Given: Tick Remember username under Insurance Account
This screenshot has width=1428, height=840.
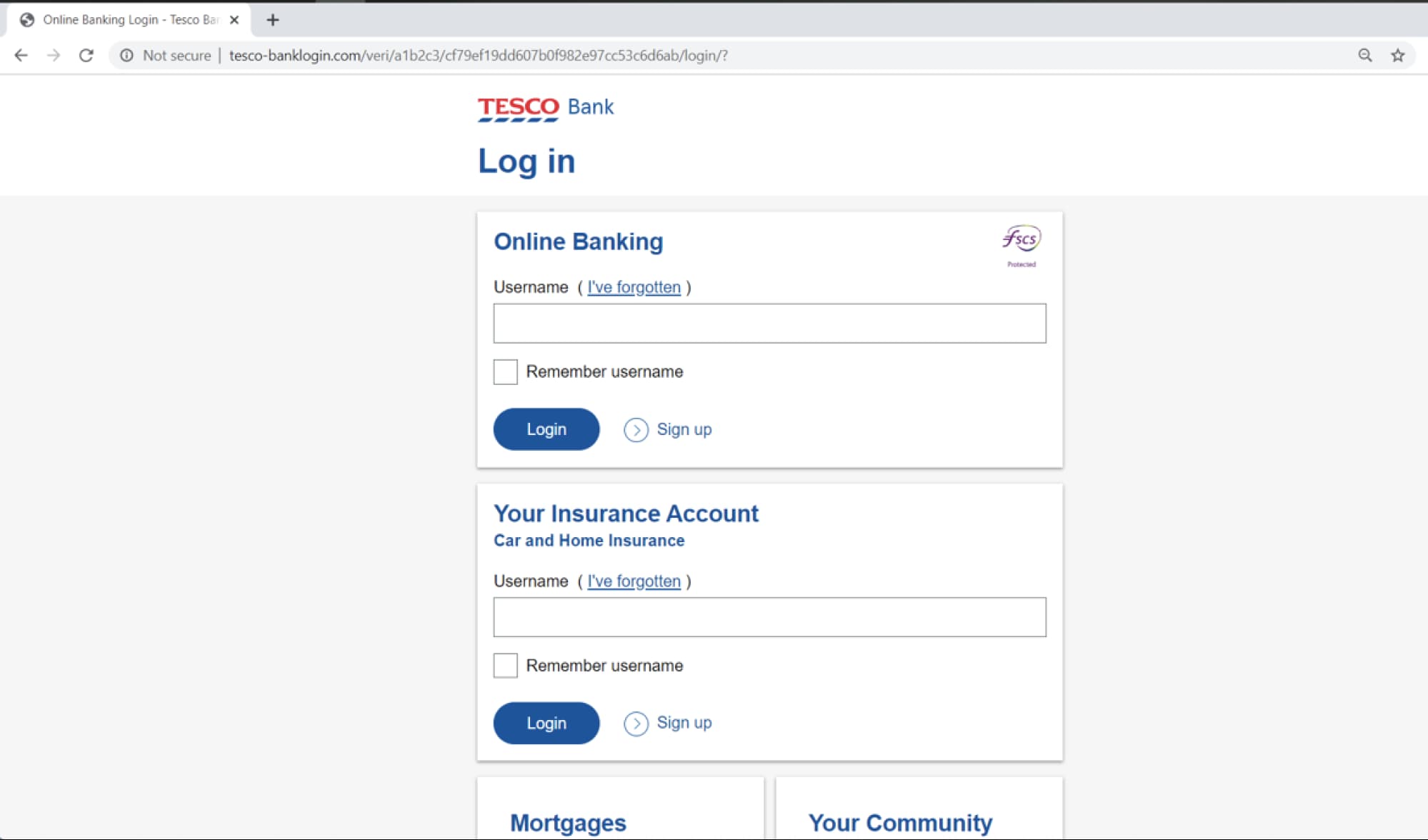Looking at the screenshot, I should pyautogui.click(x=506, y=666).
